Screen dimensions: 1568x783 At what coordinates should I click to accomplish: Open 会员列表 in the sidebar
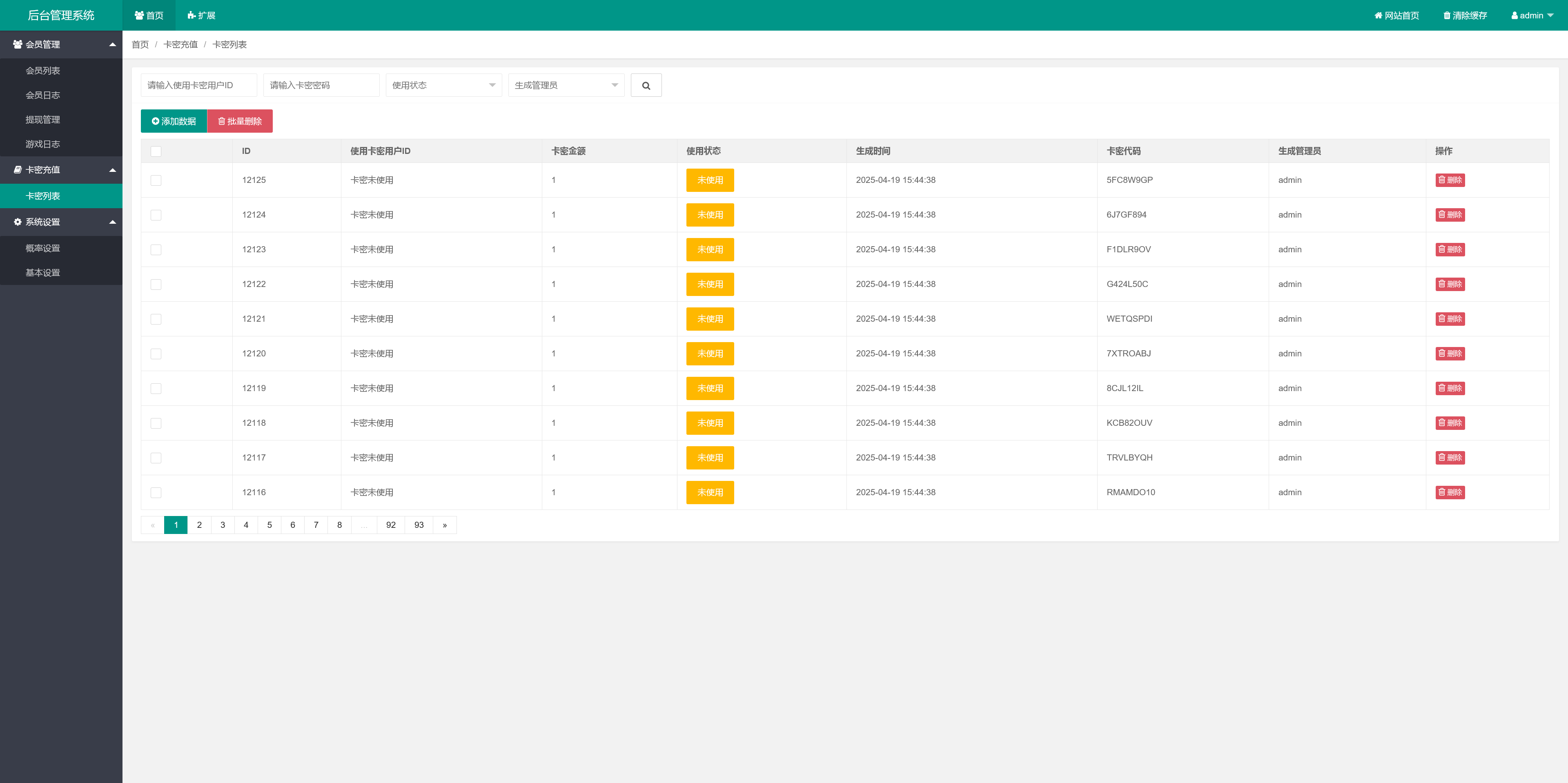(x=42, y=71)
